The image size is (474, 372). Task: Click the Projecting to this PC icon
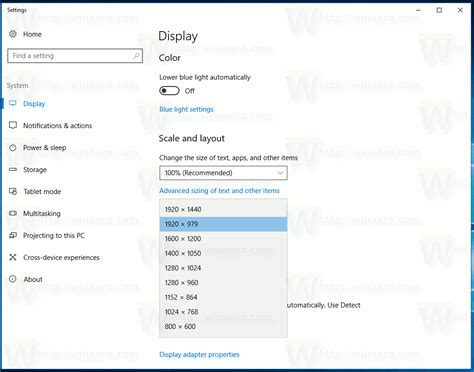(x=13, y=235)
